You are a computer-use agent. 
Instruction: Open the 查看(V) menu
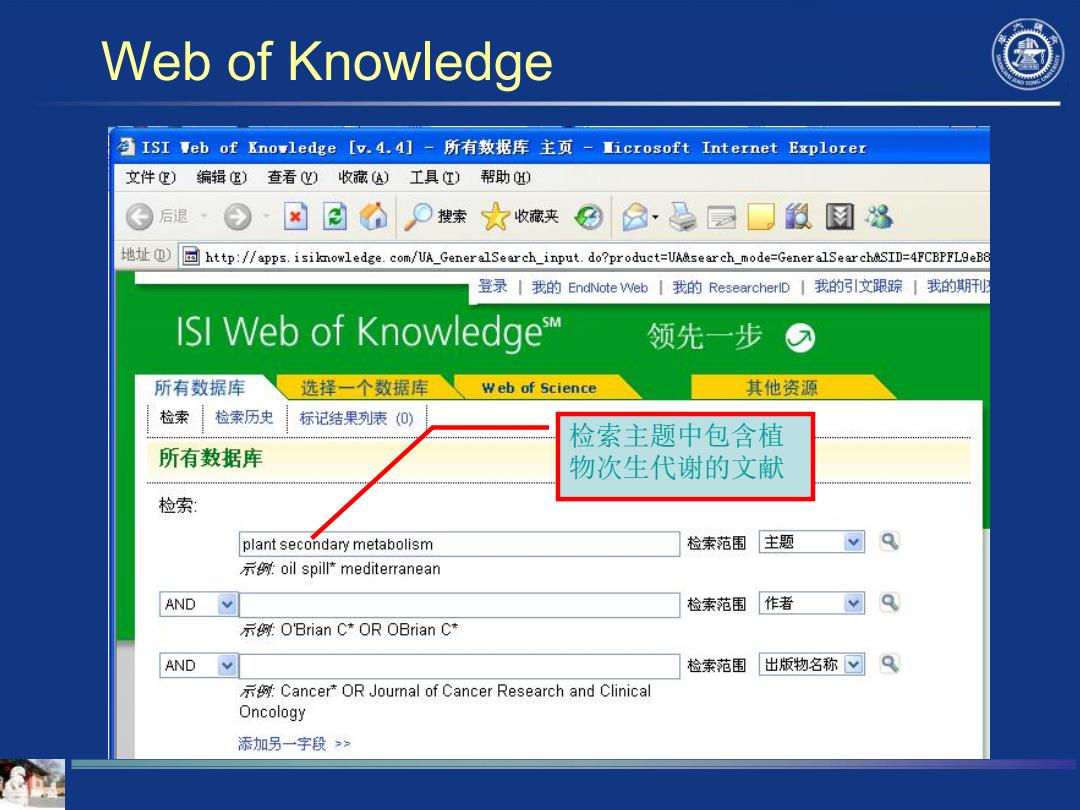pyautogui.click(x=292, y=178)
